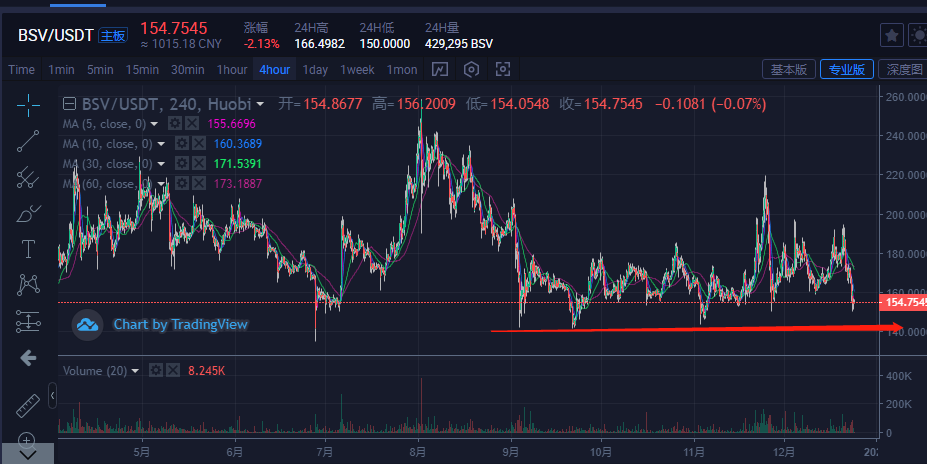Screen dimensions: 927x464
Task: Remove the MA 30 indicator
Action: (x=199, y=164)
